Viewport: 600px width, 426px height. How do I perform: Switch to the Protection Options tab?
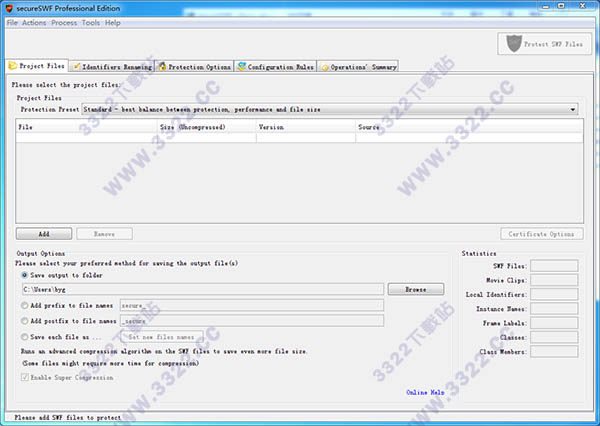pos(195,67)
